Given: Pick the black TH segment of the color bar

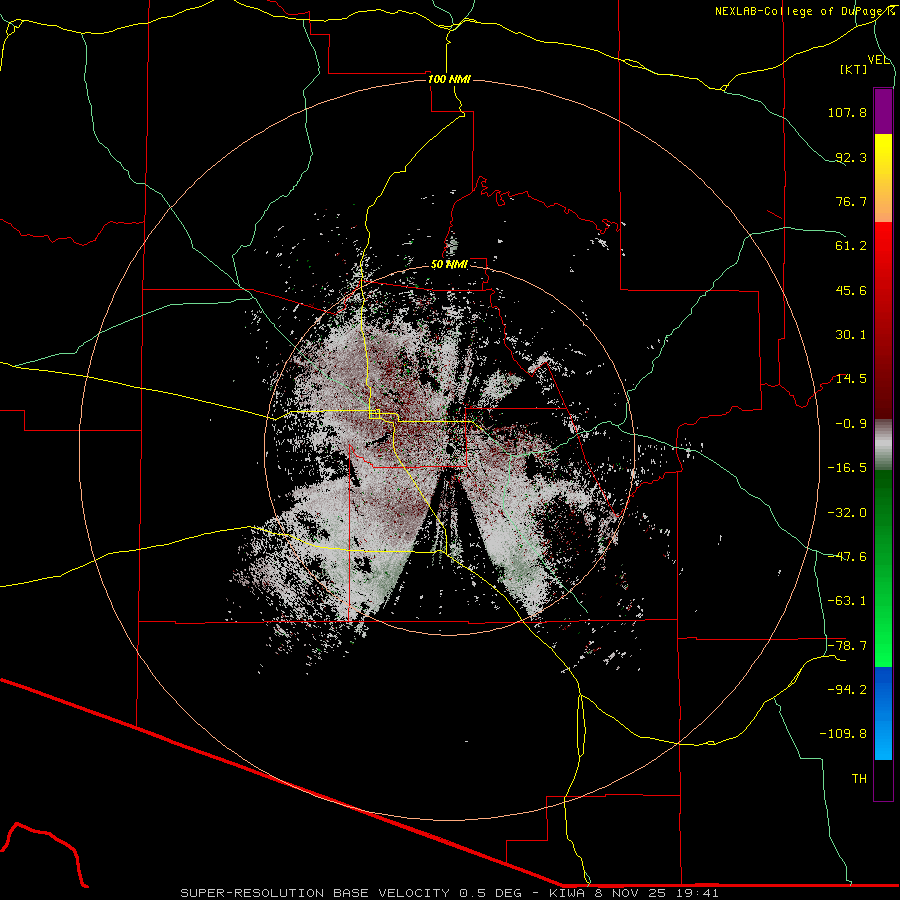Looking at the screenshot, I should (x=883, y=779).
